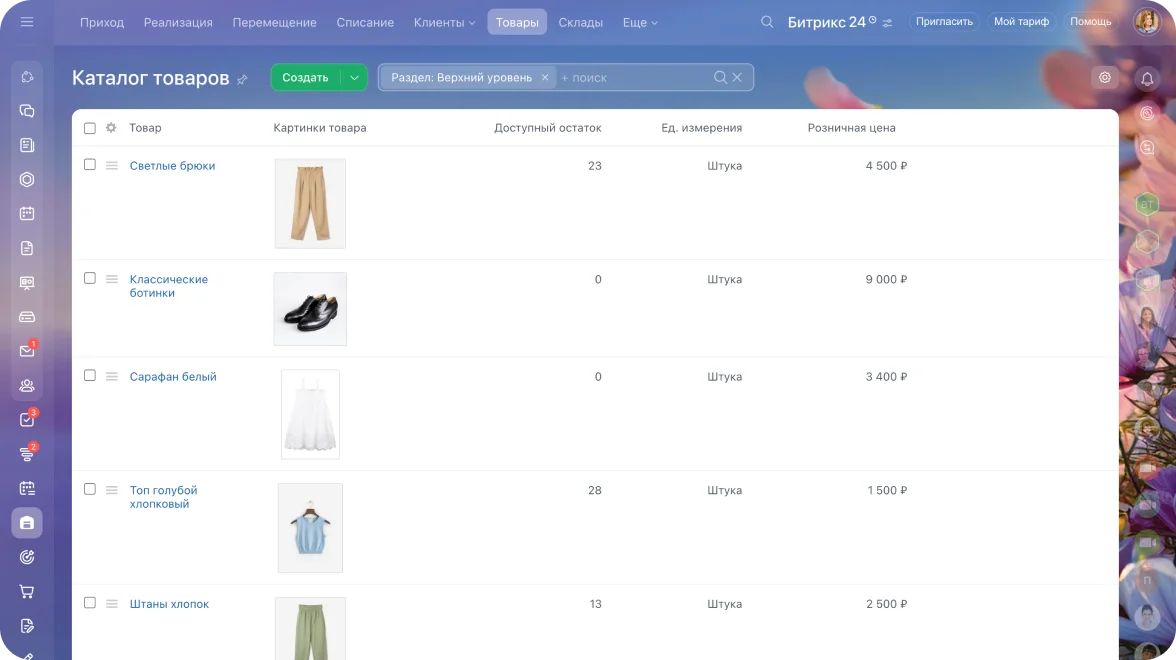Open row actions menu for Классические ботинки
Viewport: 1176px width, 660px height.
[112, 279]
